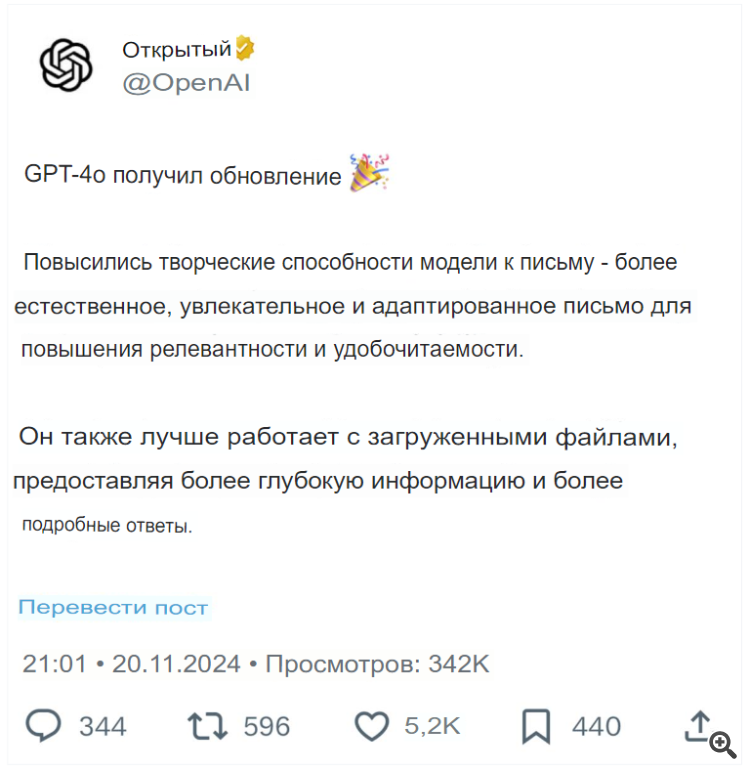The image size is (750, 771).
Task: Click the gold verified badge
Action: [x=245, y=48]
